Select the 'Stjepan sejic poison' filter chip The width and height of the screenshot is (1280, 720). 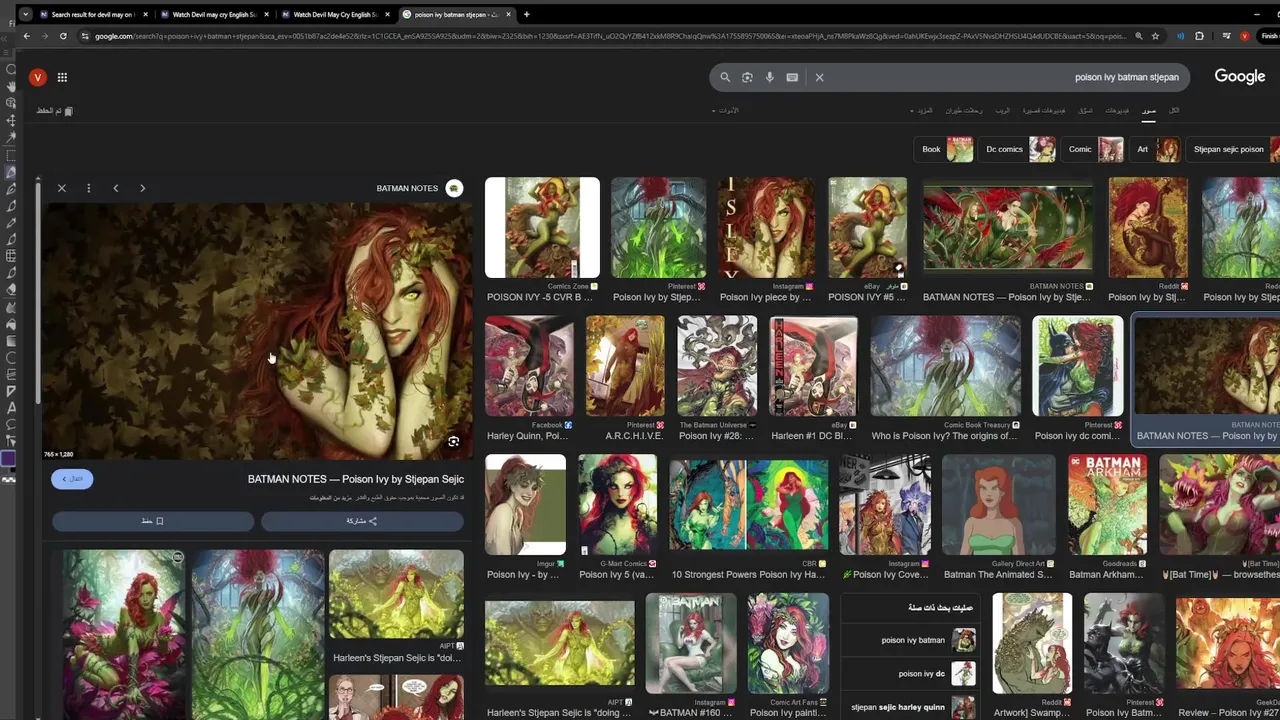(x=1233, y=149)
